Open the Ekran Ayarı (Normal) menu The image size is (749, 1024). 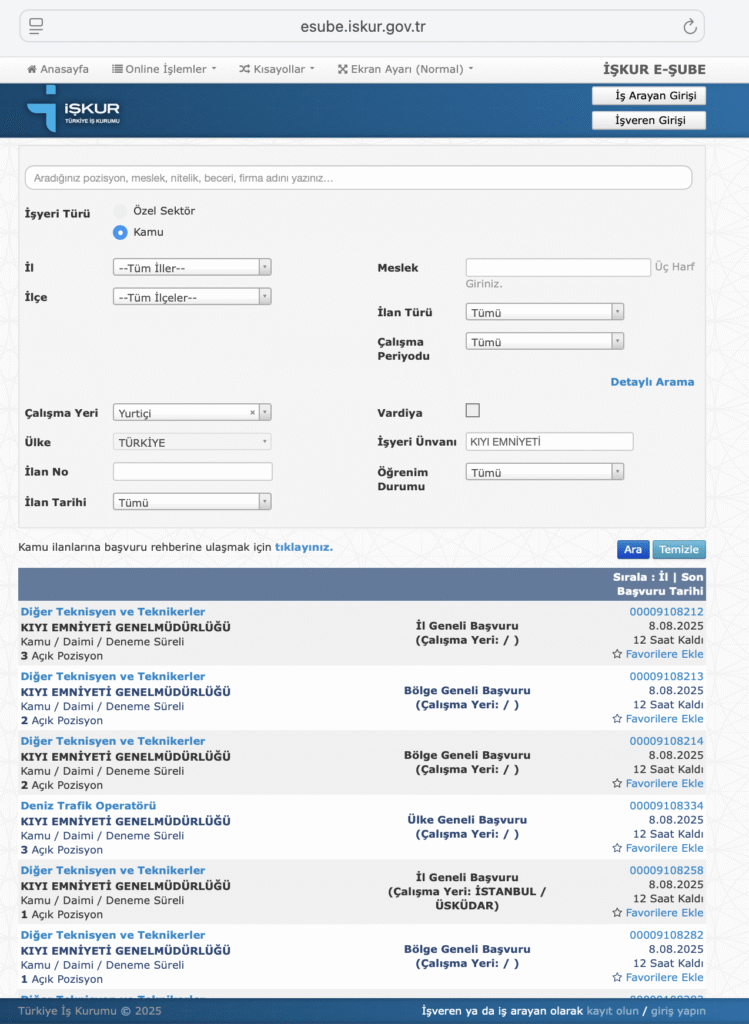pos(406,69)
